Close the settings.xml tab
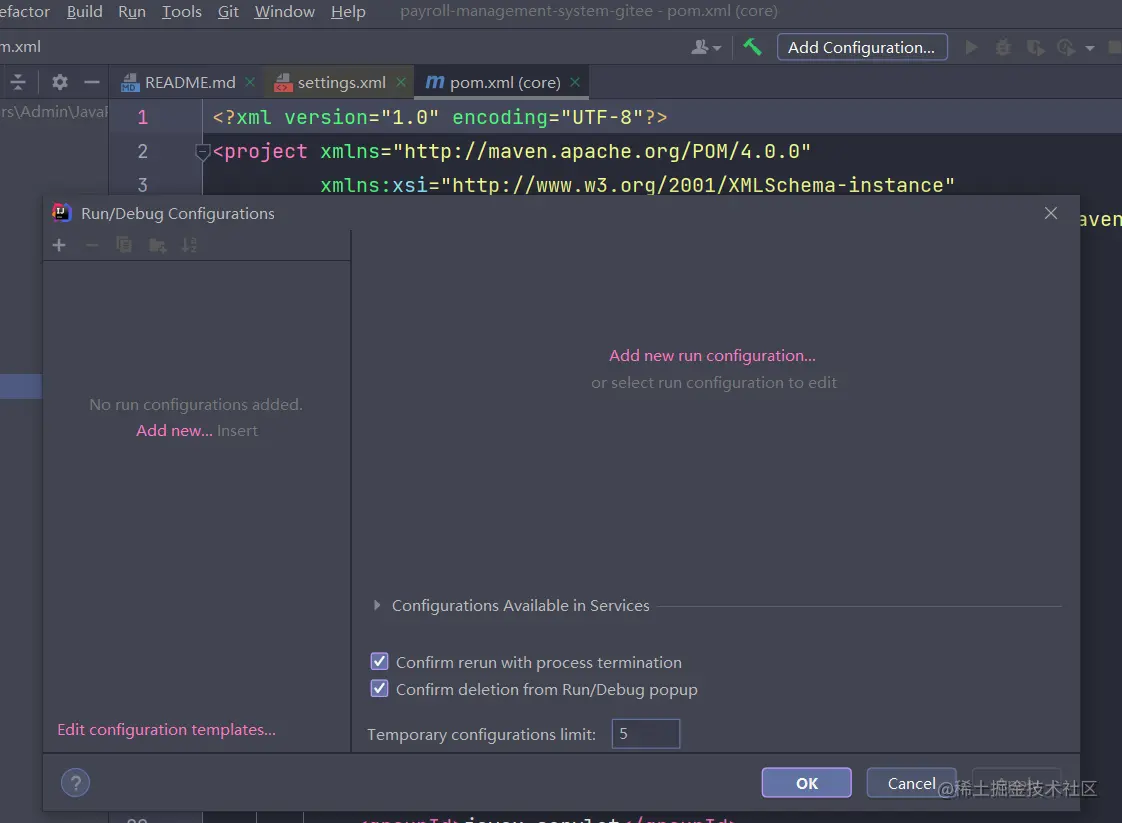1122x823 pixels. coord(401,82)
